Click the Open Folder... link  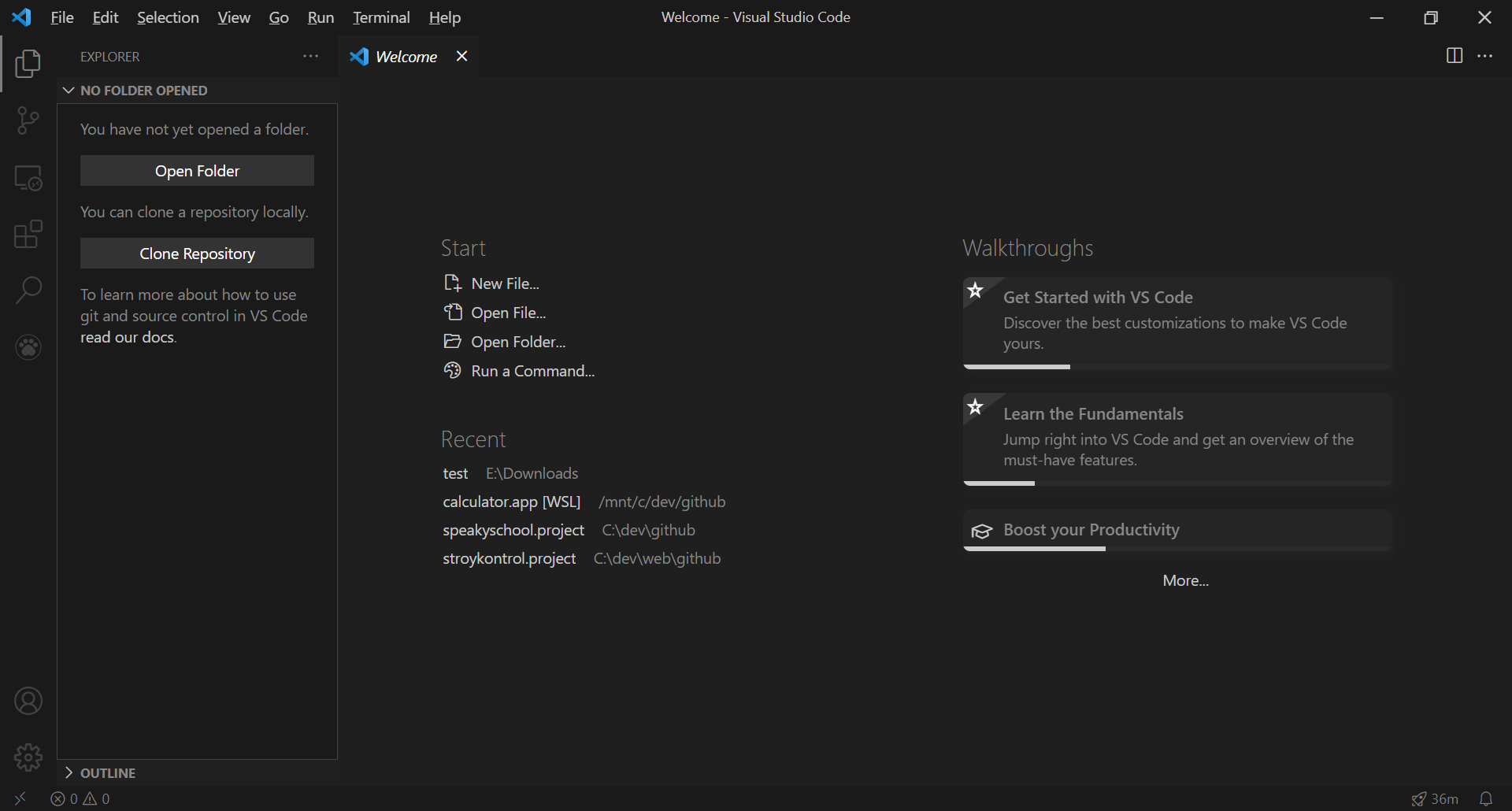coord(518,342)
